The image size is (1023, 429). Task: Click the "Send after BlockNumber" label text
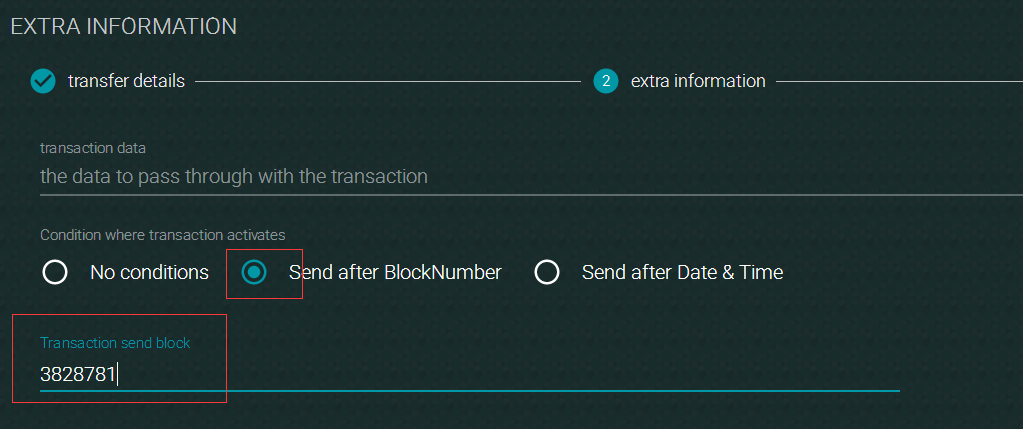395,273
